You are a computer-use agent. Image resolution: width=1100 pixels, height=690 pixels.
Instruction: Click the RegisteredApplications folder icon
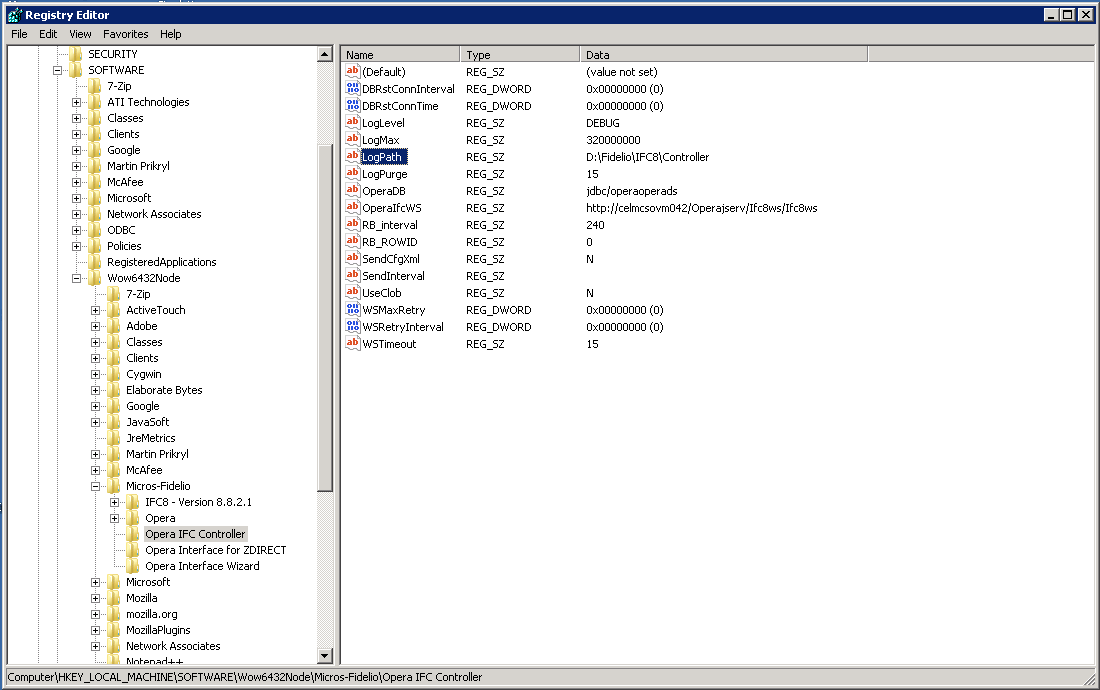click(95, 262)
